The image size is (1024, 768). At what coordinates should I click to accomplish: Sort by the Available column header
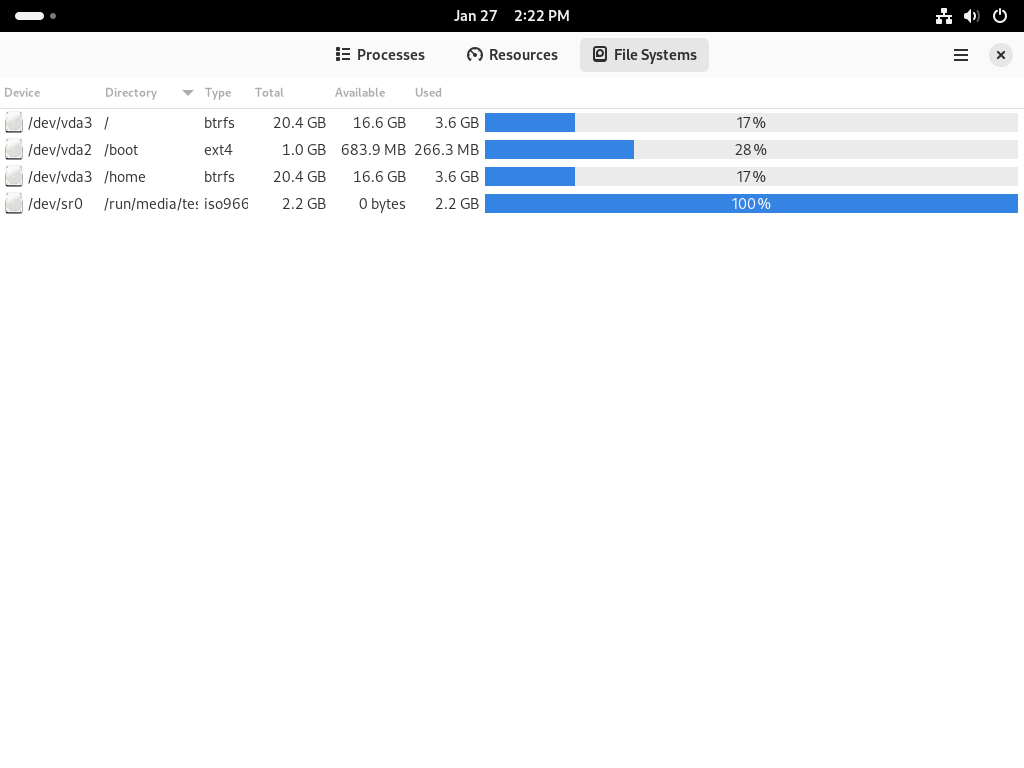pyautogui.click(x=360, y=93)
